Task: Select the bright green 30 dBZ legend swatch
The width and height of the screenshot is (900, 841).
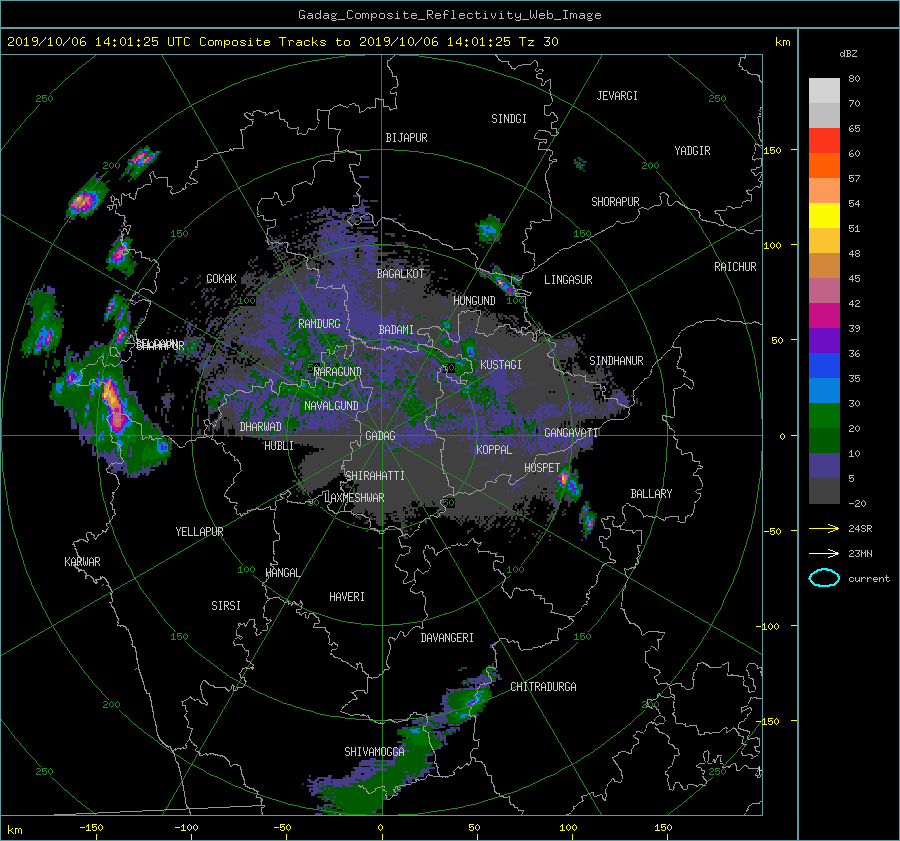Action: (x=824, y=416)
